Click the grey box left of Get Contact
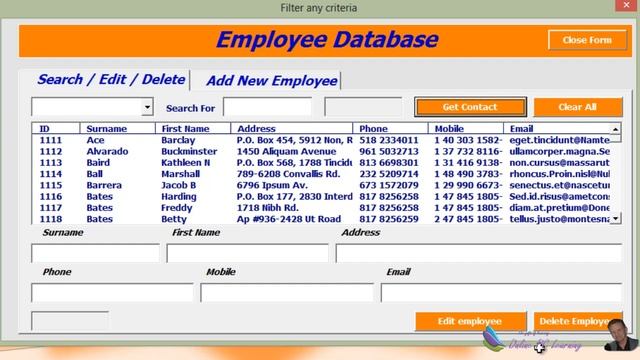The height and width of the screenshot is (360, 640). 363,107
